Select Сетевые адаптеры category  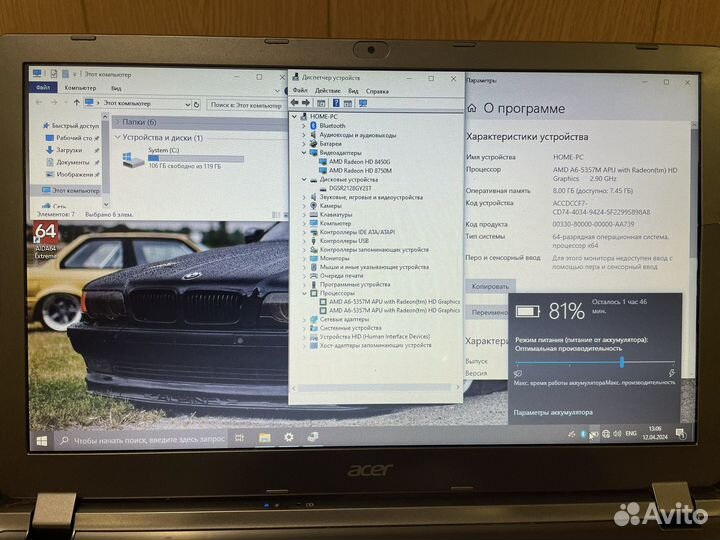pyautogui.click(x=344, y=319)
